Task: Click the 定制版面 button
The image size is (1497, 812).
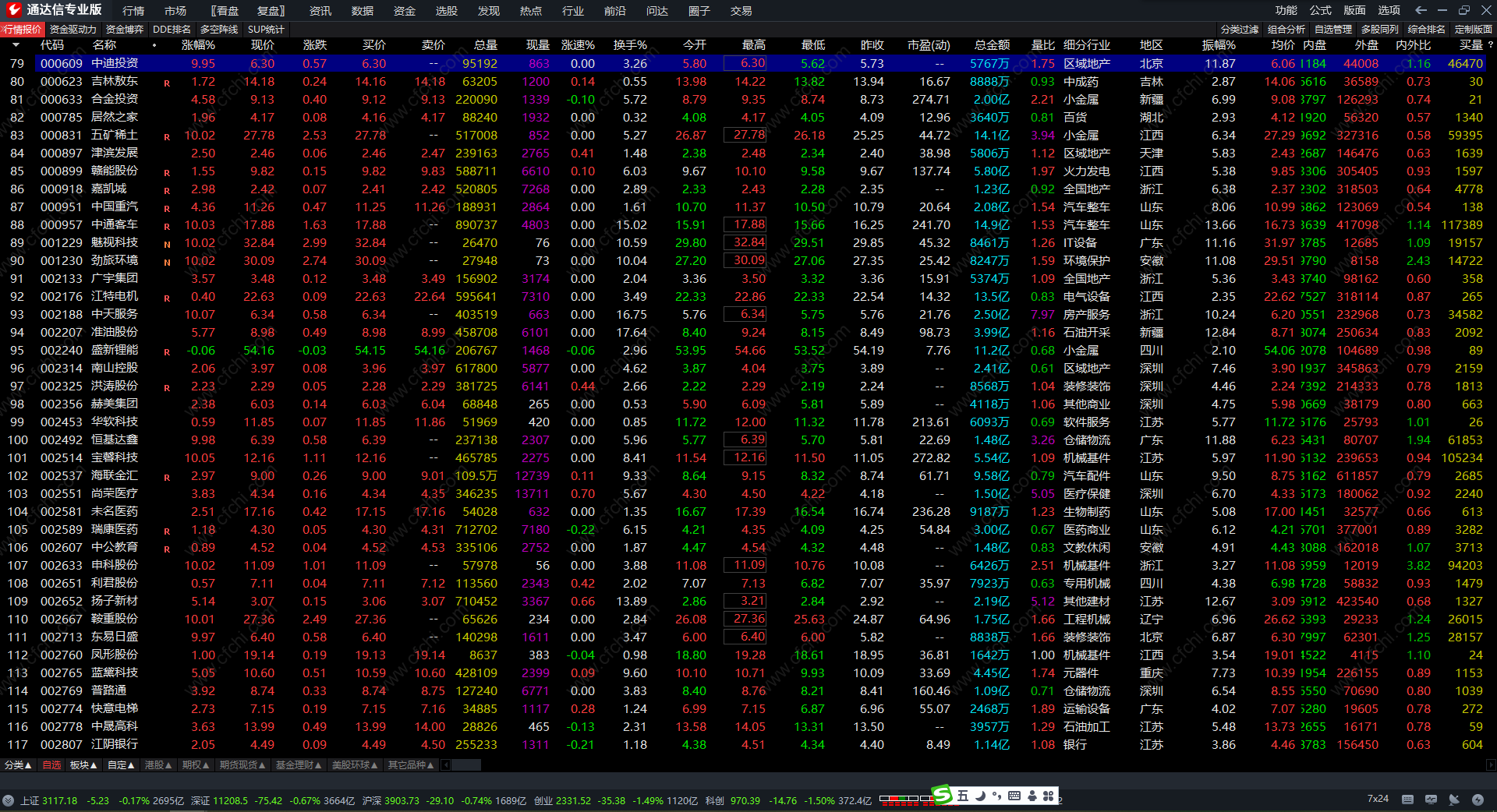Action: click(x=1474, y=30)
